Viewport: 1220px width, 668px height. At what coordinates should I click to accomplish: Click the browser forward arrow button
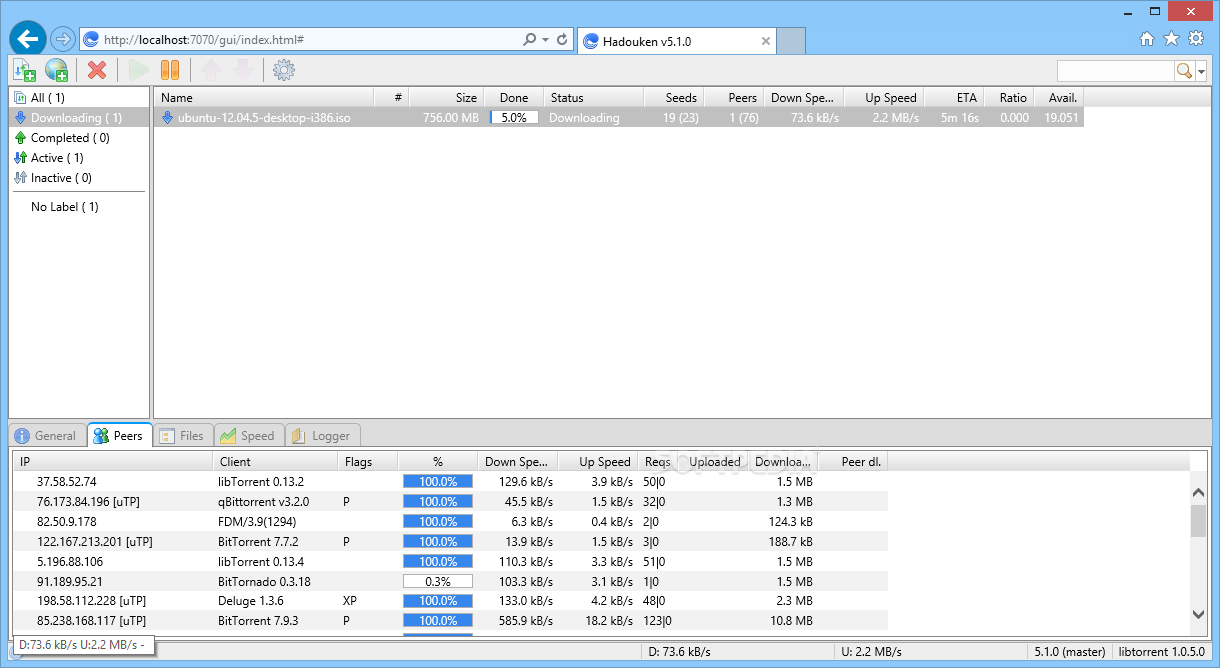pos(62,40)
